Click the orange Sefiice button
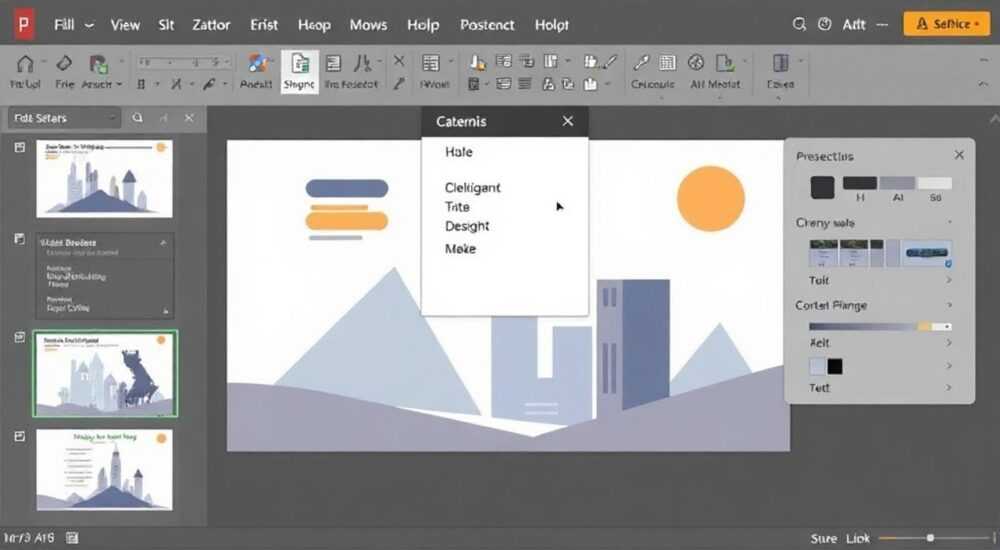Viewport: 1000px width, 550px height. (x=947, y=24)
